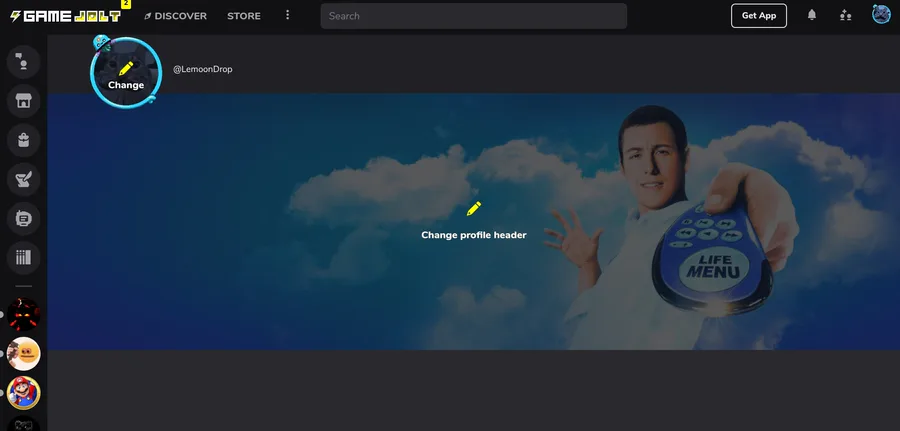Open the red-eyed dark community avatar
This screenshot has height=431, width=900.
[x=24, y=314]
